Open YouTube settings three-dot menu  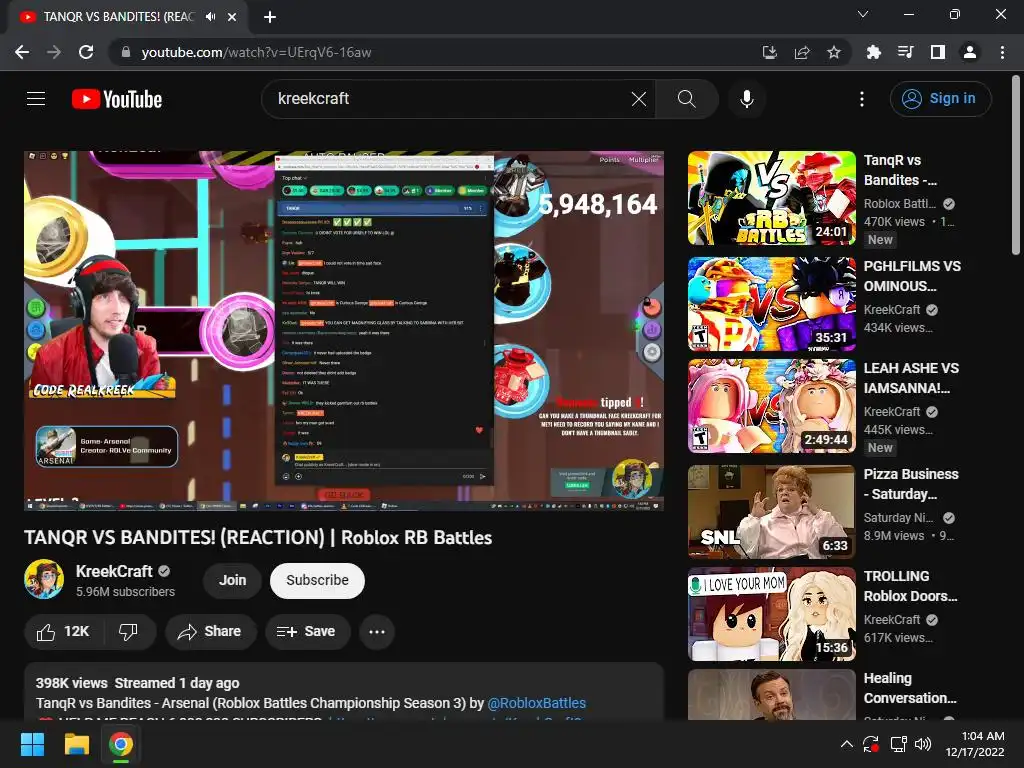pyautogui.click(x=861, y=99)
